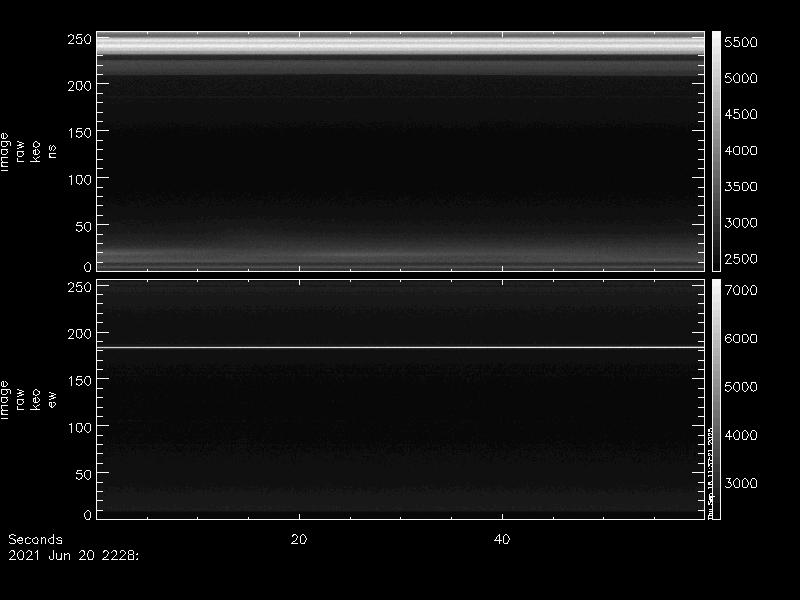The height and width of the screenshot is (600, 800).
Task: Click the lower ew keogram colorbar
Action: pos(716,398)
